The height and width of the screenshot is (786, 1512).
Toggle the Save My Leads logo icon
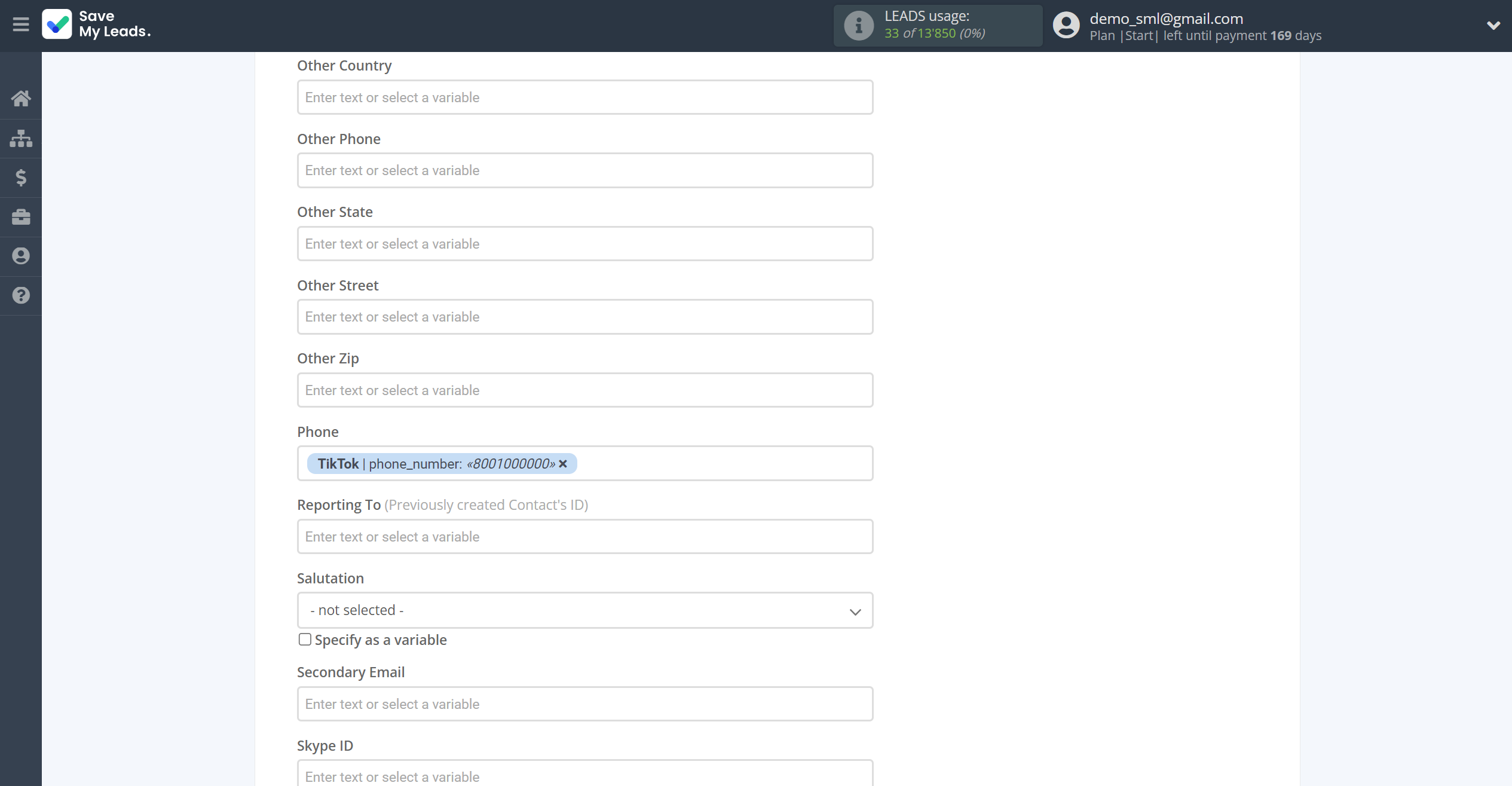point(56,24)
